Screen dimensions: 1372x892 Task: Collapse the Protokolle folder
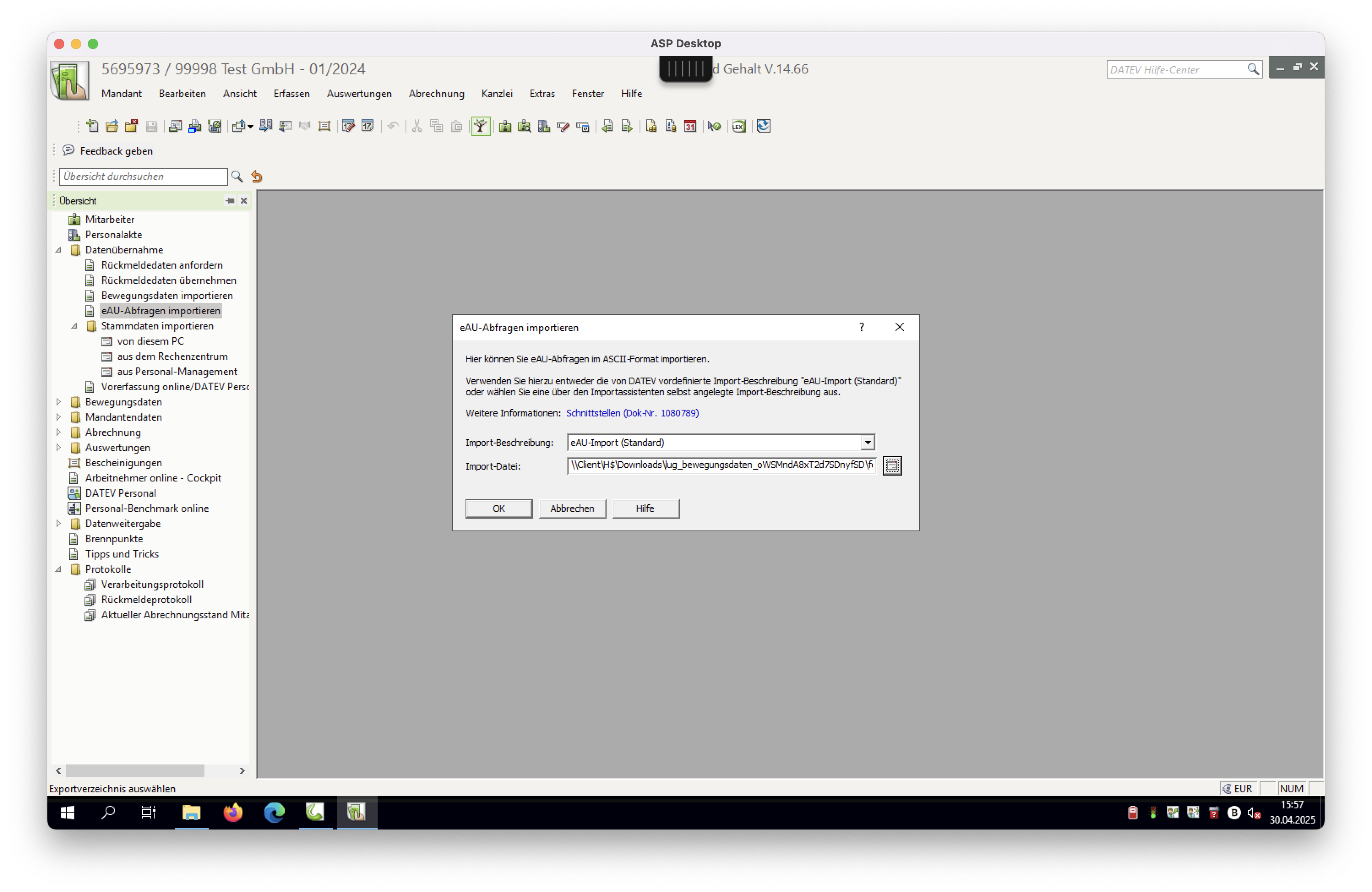point(58,569)
